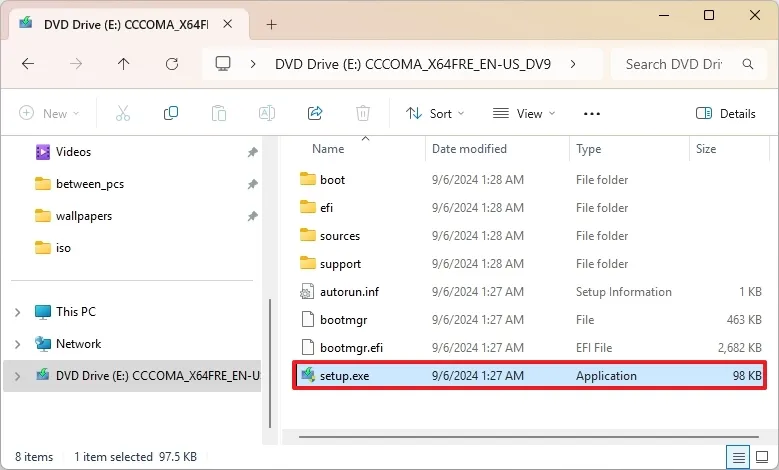Sort by the Type column header
The width and height of the screenshot is (779, 470).
(x=588, y=149)
